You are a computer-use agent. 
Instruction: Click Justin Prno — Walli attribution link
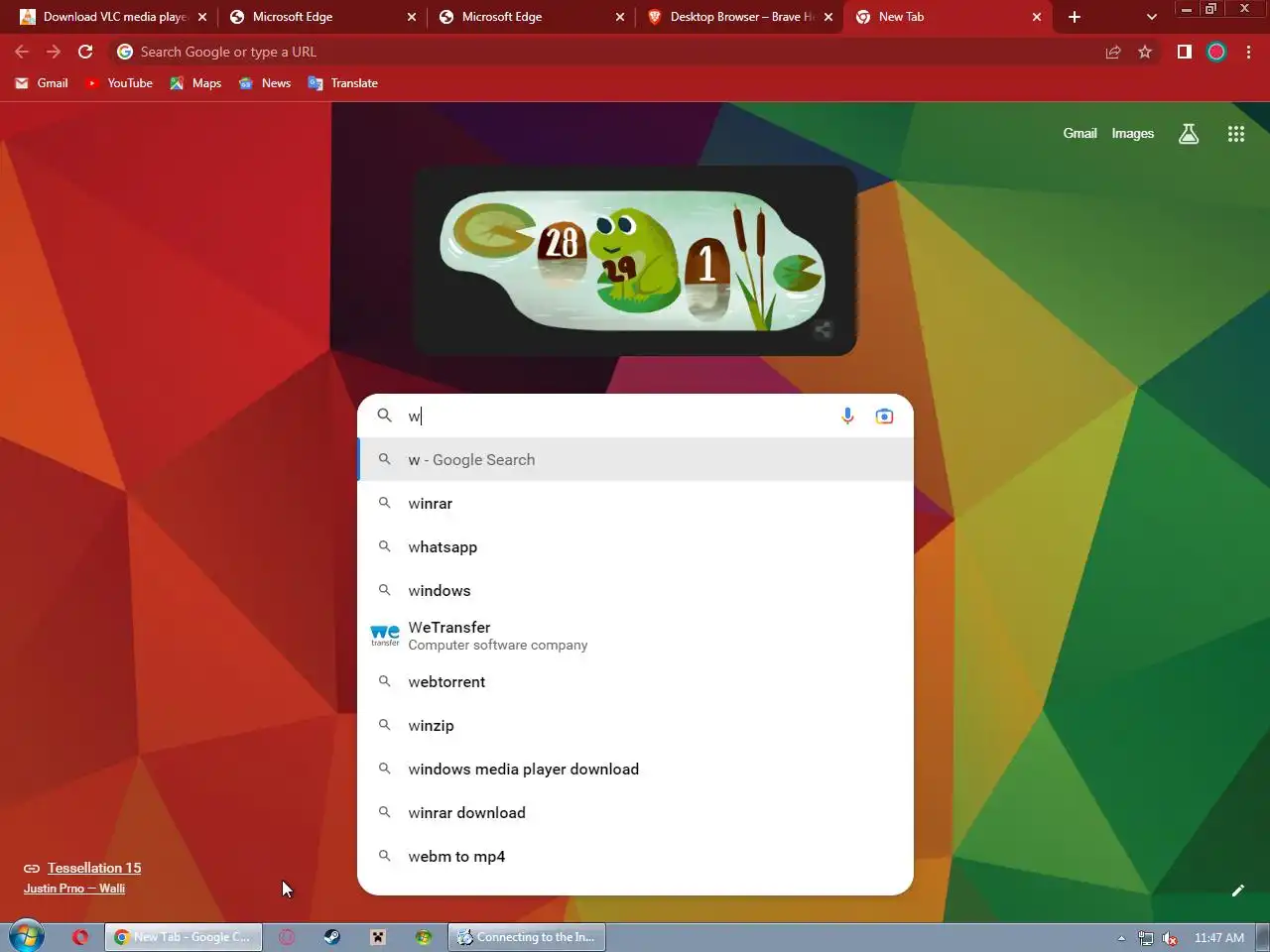pyautogui.click(x=74, y=889)
